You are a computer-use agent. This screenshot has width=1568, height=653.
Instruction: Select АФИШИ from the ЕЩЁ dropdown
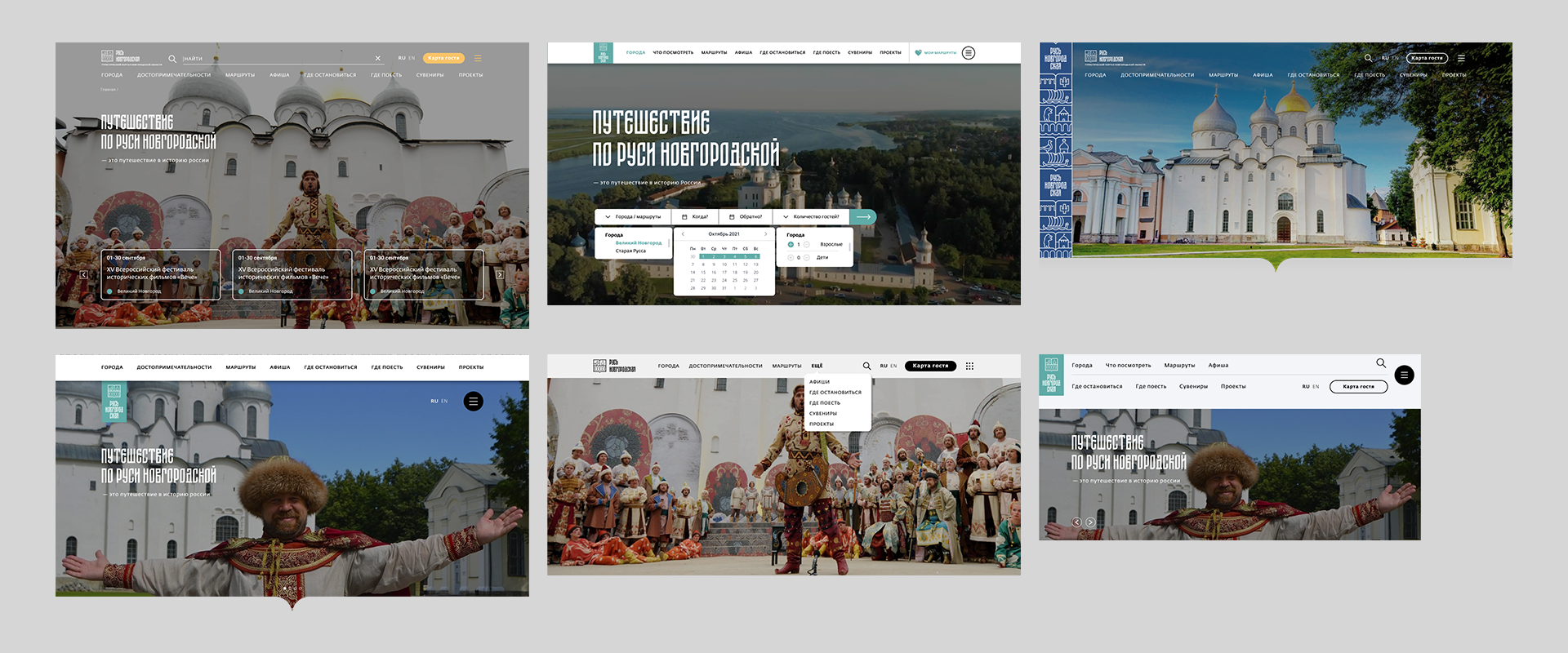click(x=819, y=382)
